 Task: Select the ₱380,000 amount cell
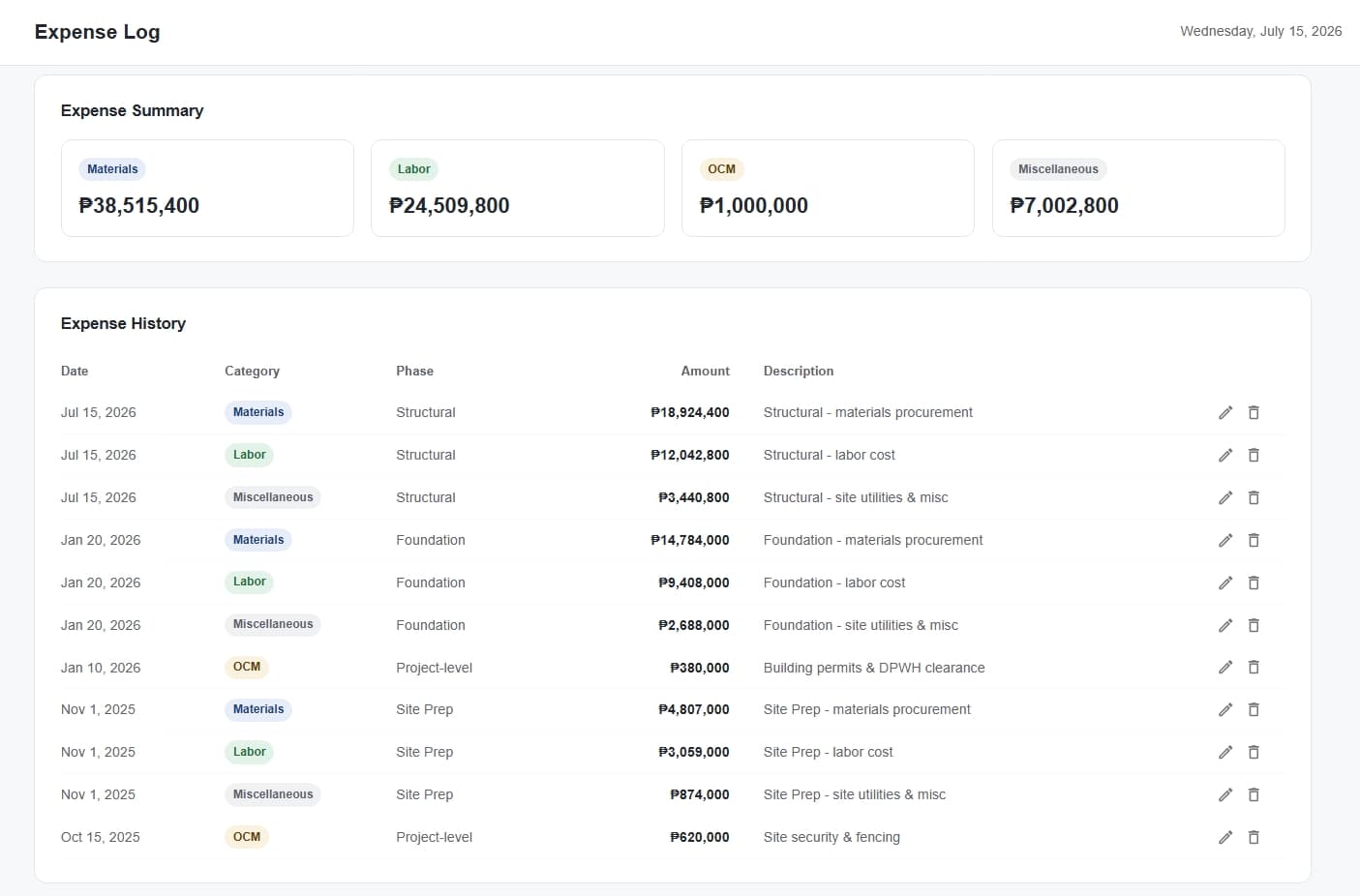click(700, 668)
